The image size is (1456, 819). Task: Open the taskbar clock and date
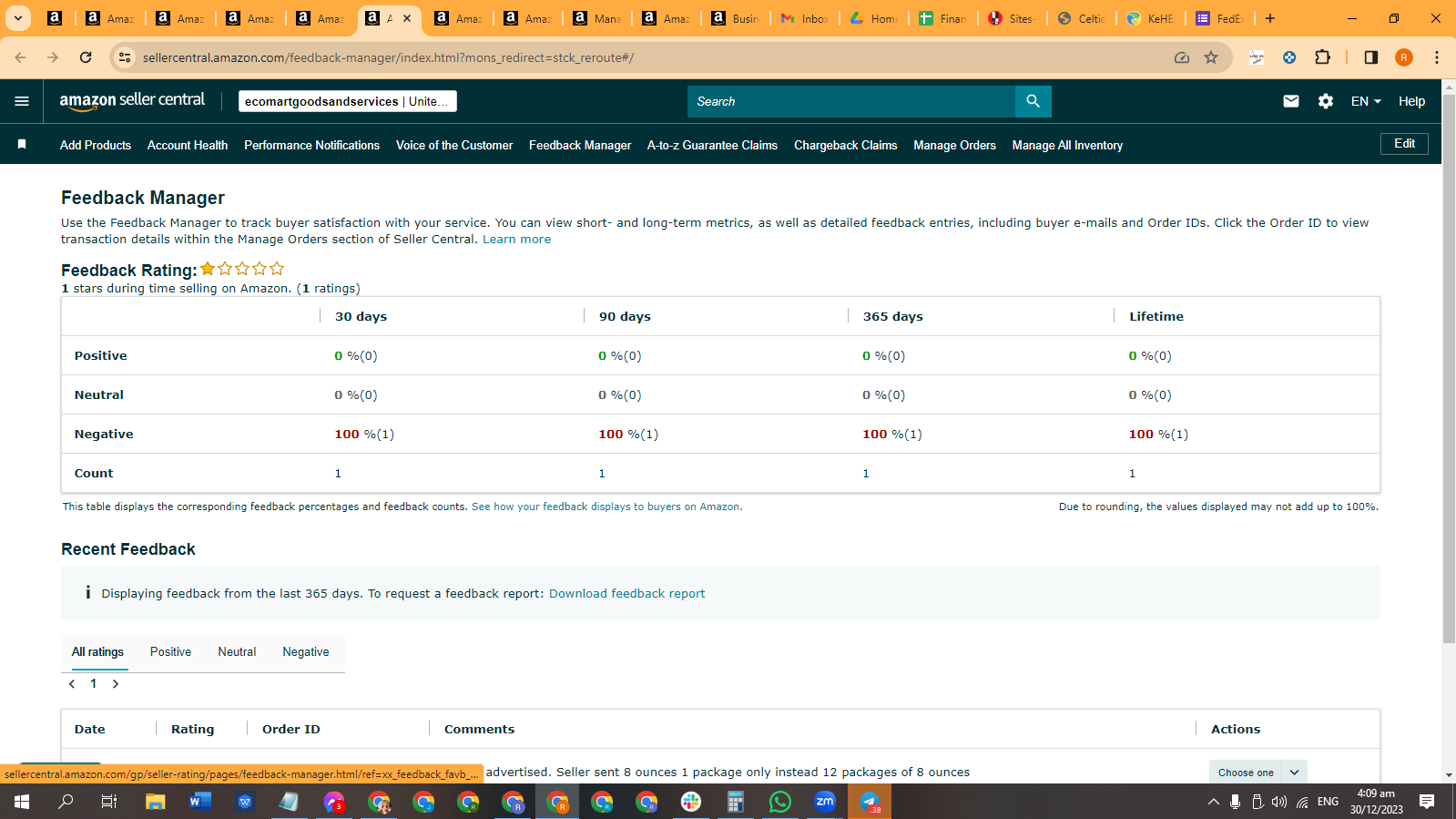(x=1376, y=802)
